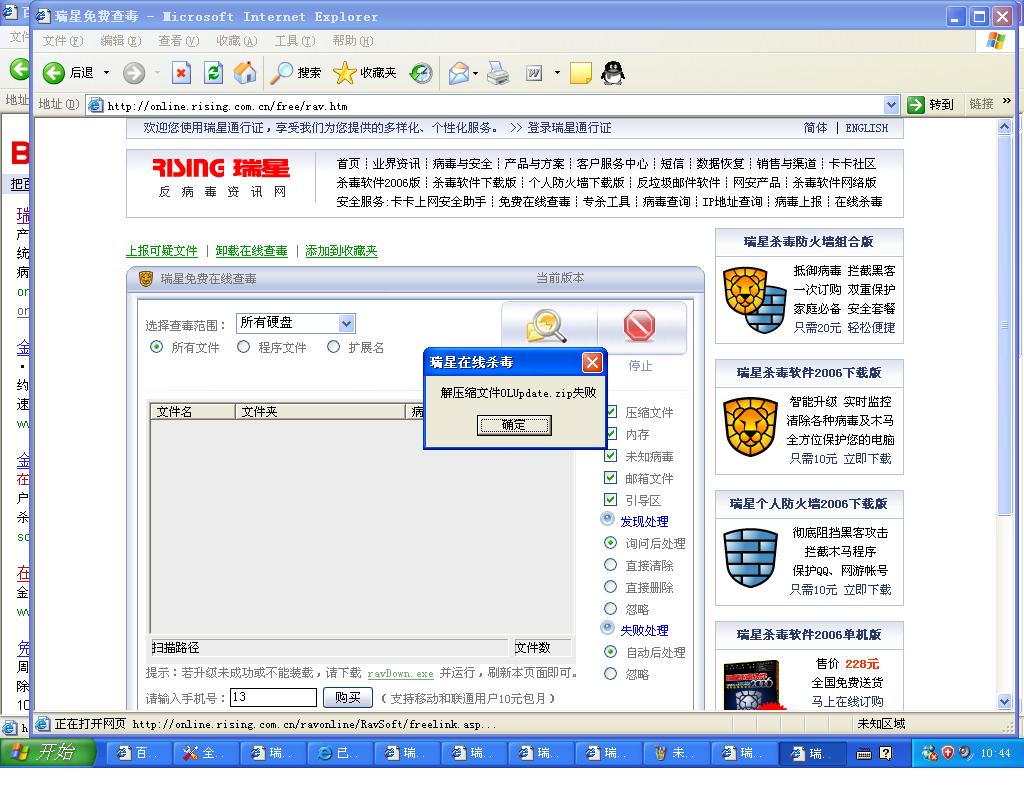Toggle the 未知病毒 checkbox

click(x=611, y=456)
